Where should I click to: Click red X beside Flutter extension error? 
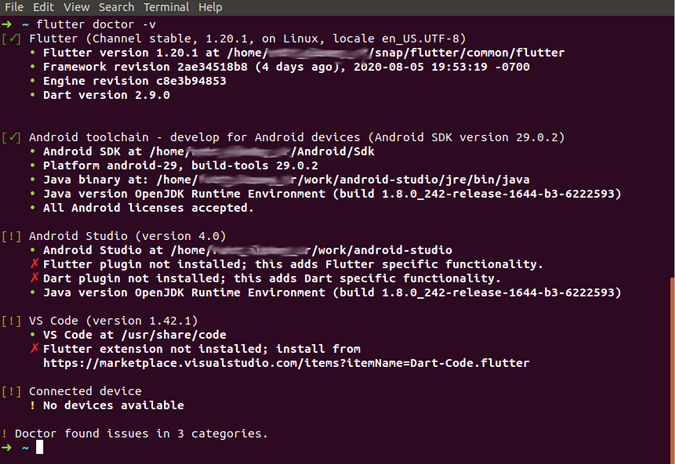click(x=33, y=349)
